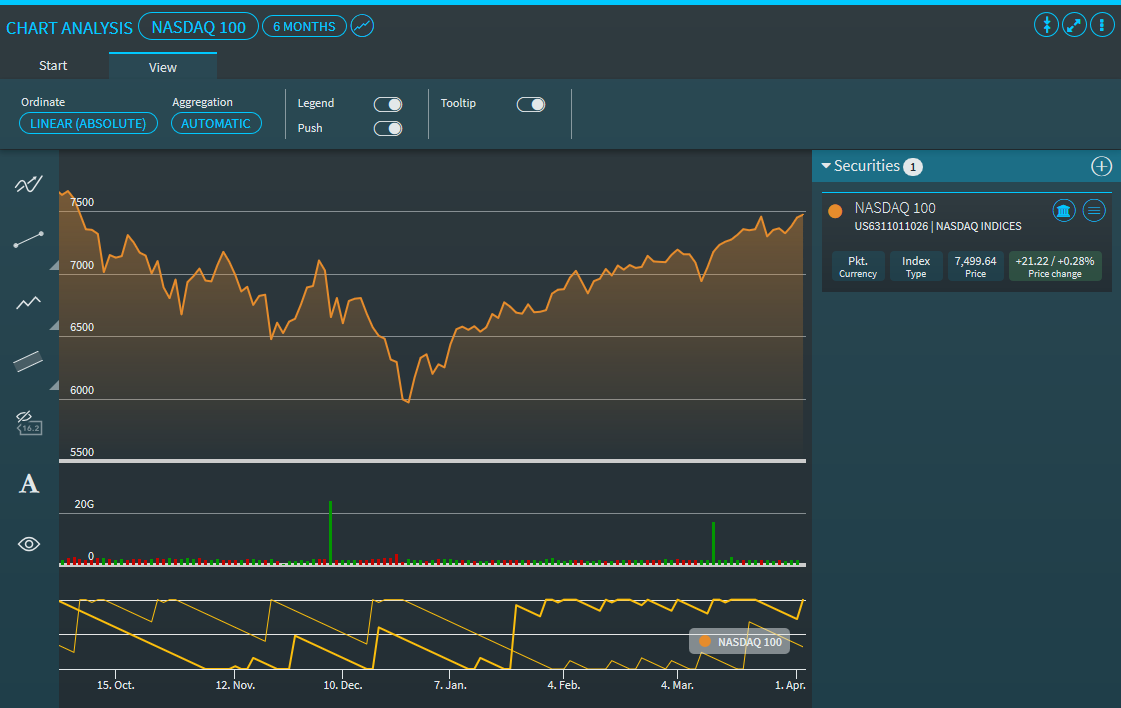1121x708 pixels.
Task: Select the zigzag chart type tool
Action: pos(28,302)
